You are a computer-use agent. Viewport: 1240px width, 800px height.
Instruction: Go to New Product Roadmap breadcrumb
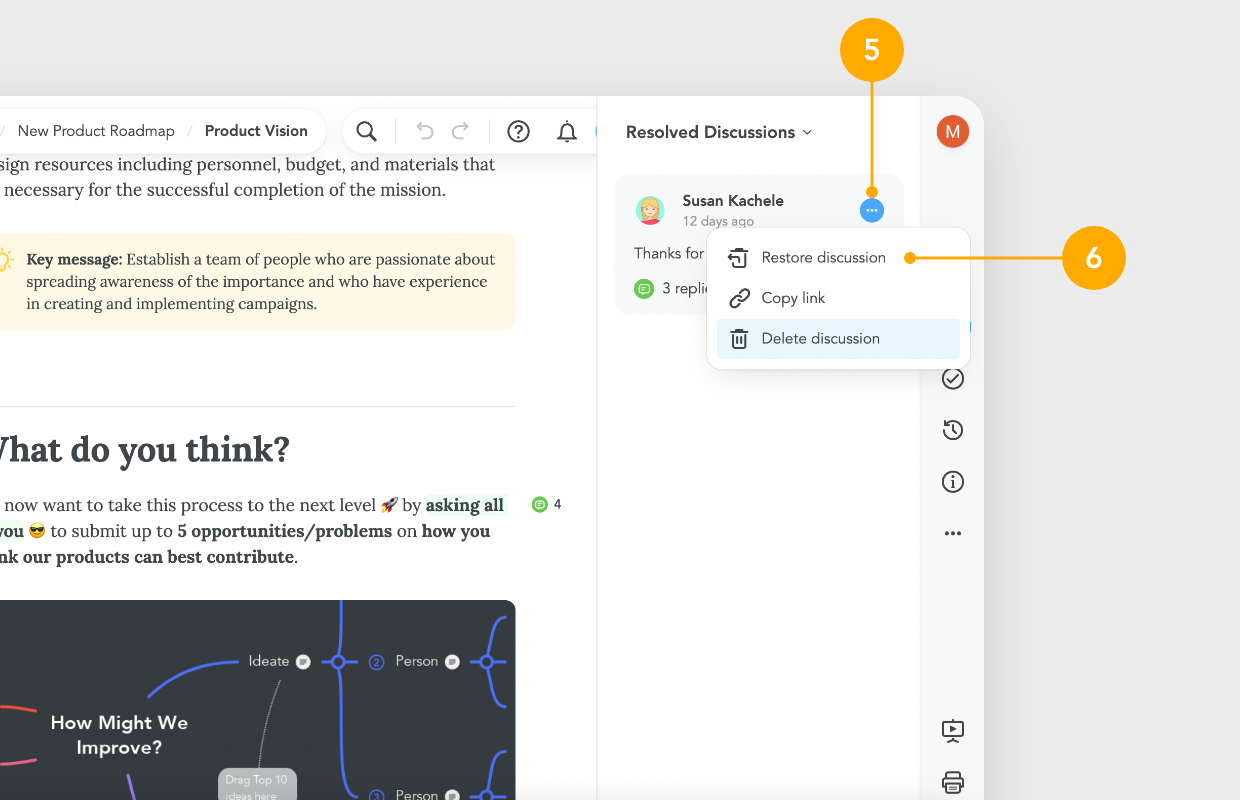point(96,131)
